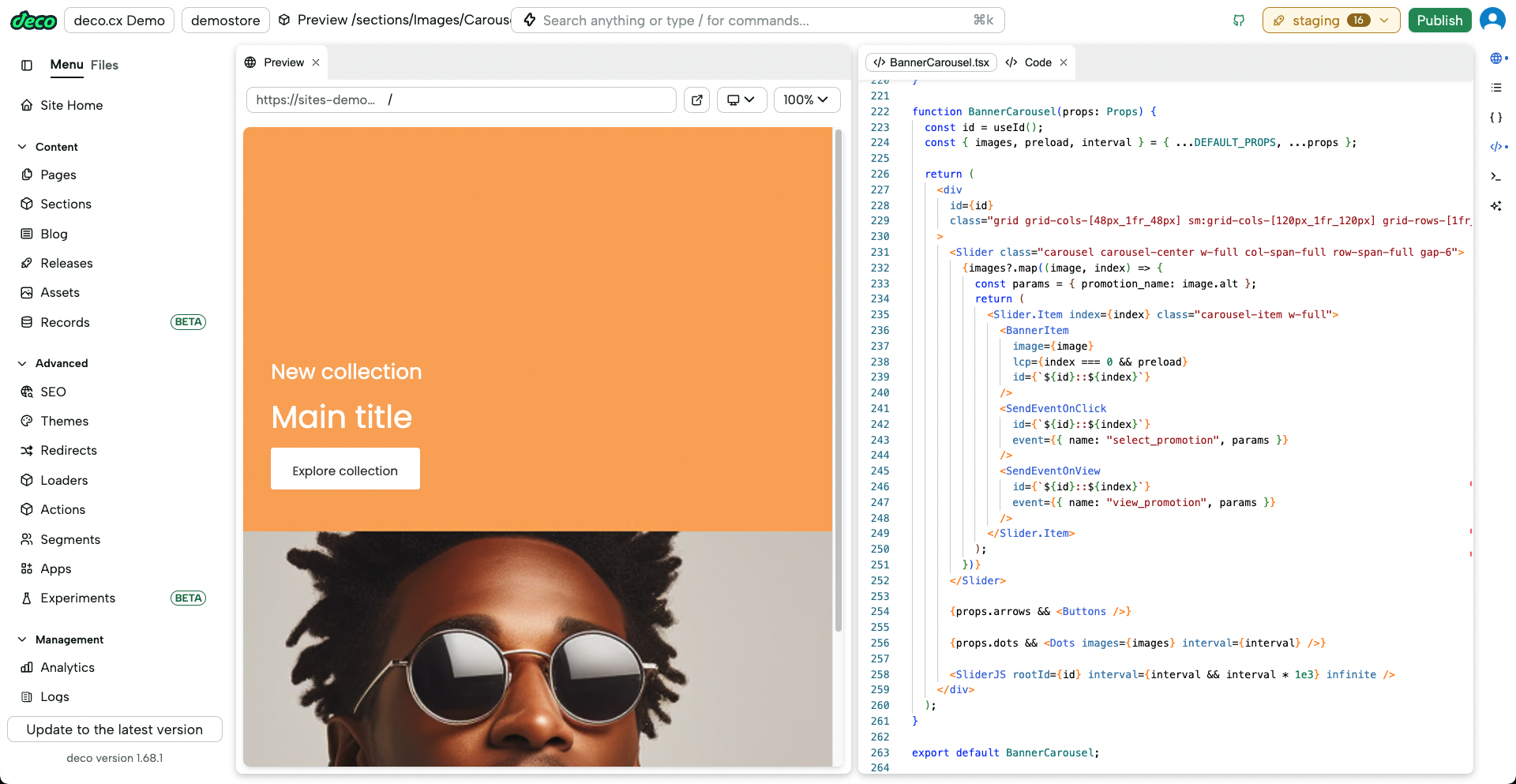The width and height of the screenshot is (1516, 784).
Task: Click 'New collection' text in preview
Action: tap(346, 372)
